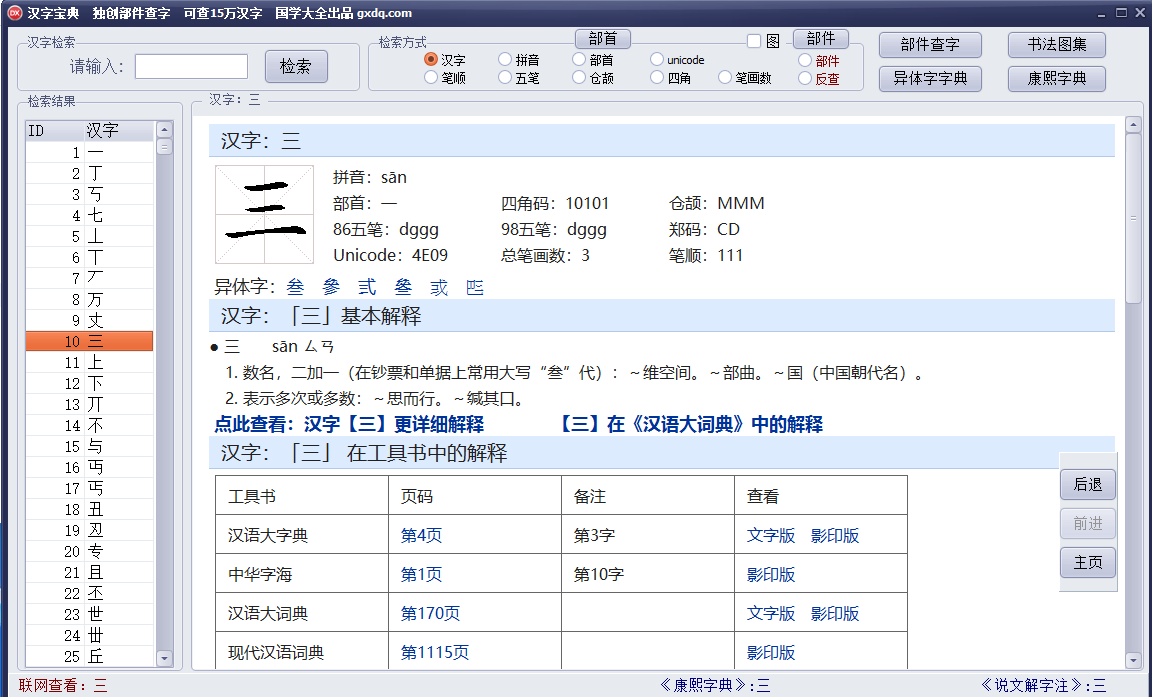The image size is (1152, 697).
Task: Select the 四角 radio option
Action: tap(657, 77)
